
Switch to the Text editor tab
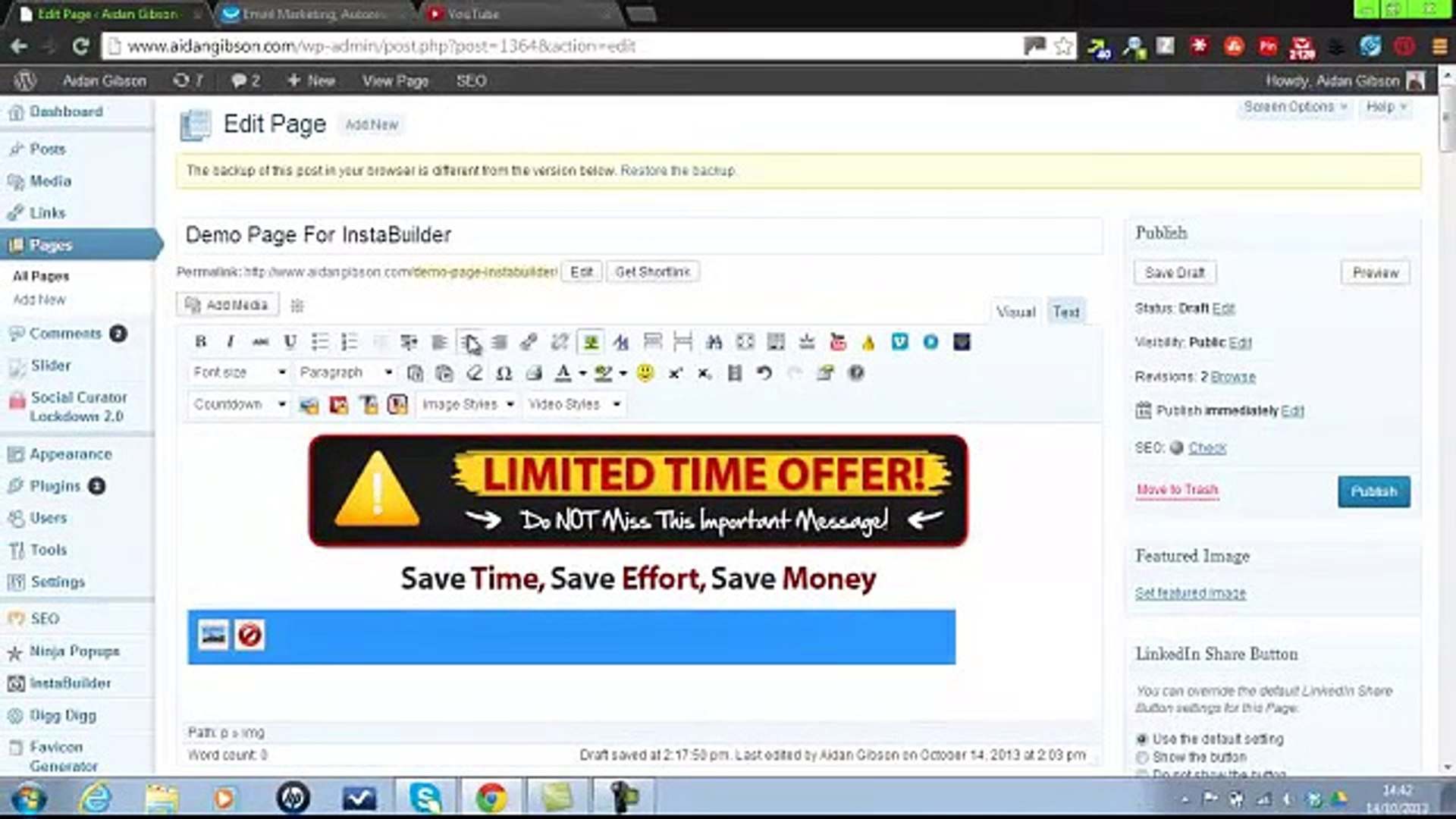pyautogui.click(x=1065, y=312)
